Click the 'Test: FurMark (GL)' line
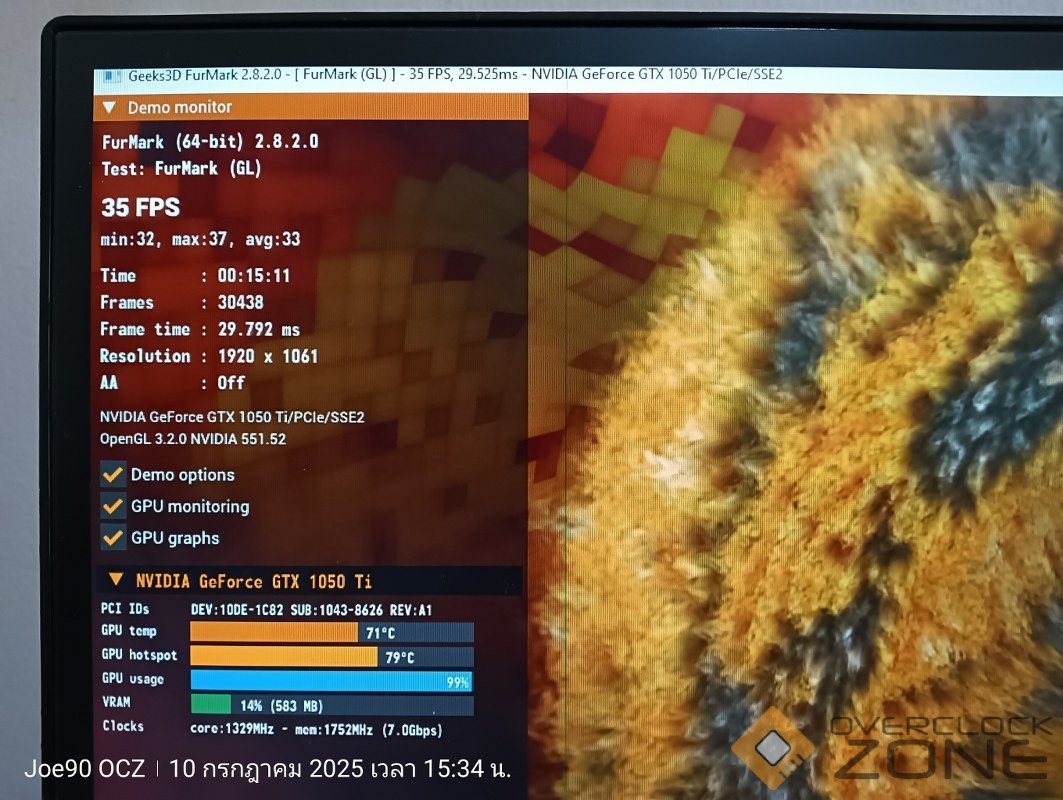Screen dimensions: 1063x800 pyautogui.click(x=181, y=168)
